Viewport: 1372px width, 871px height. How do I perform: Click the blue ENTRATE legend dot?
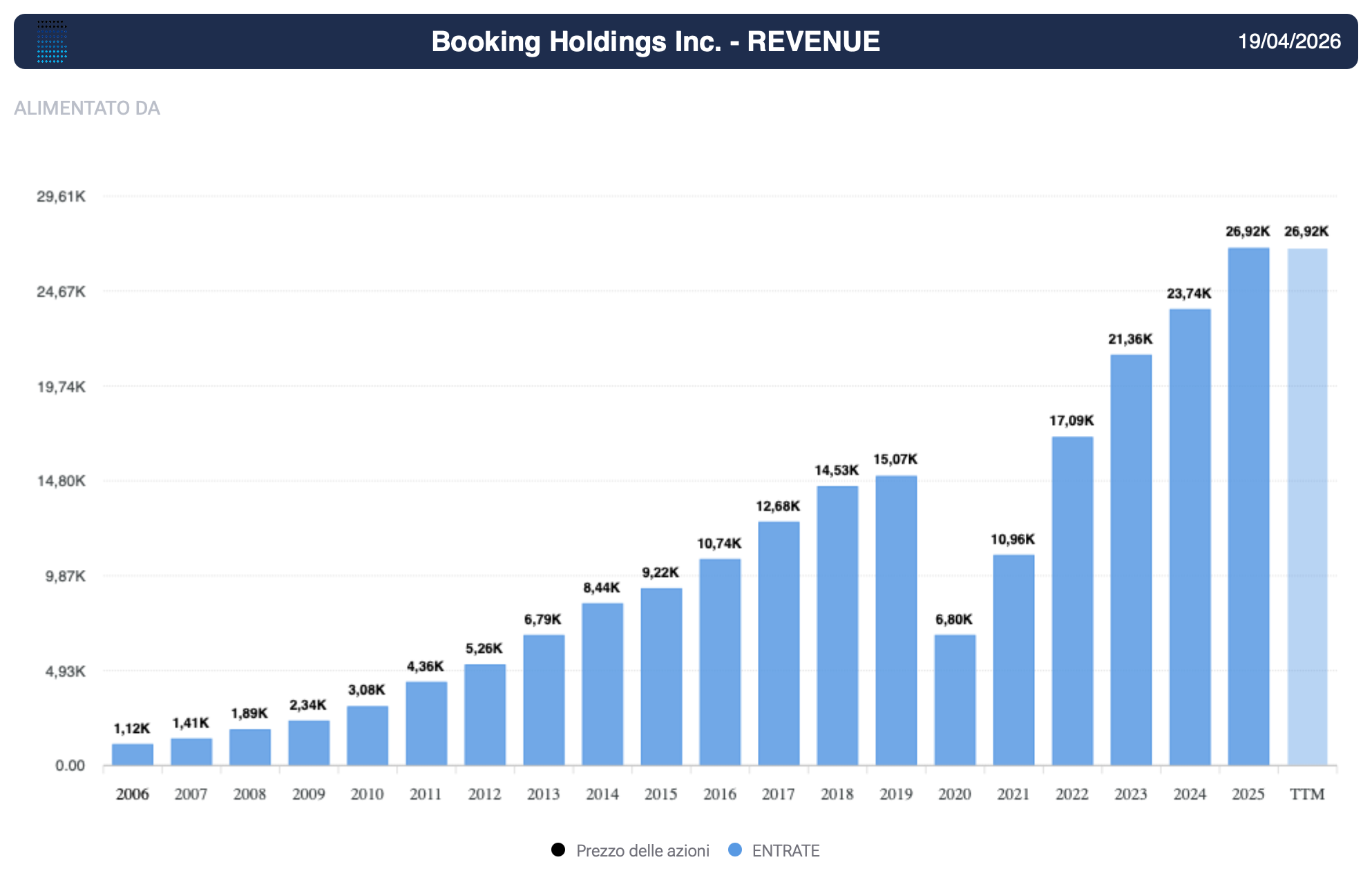(735, 850)
